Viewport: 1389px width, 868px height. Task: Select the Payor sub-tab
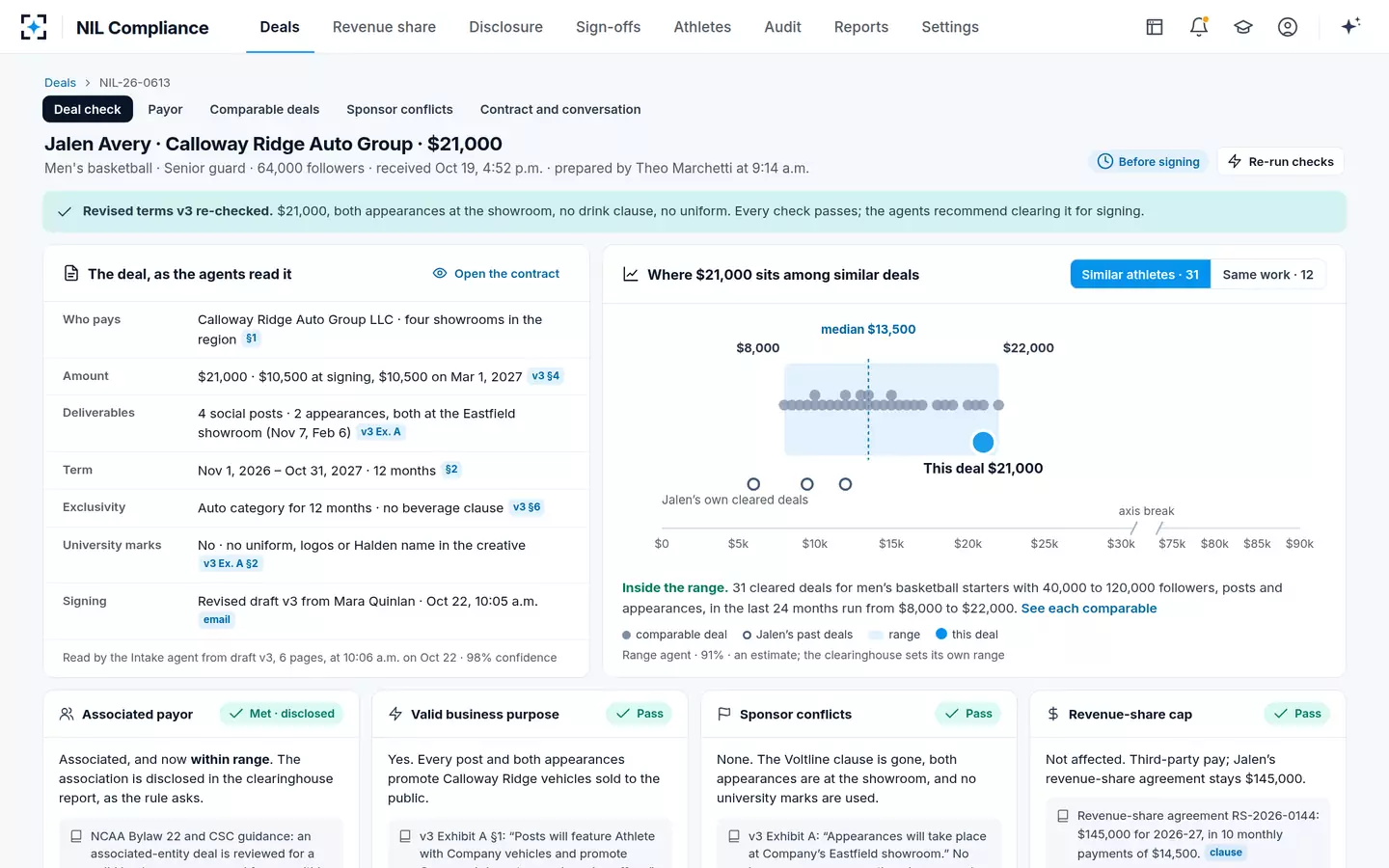click(165, 109)
